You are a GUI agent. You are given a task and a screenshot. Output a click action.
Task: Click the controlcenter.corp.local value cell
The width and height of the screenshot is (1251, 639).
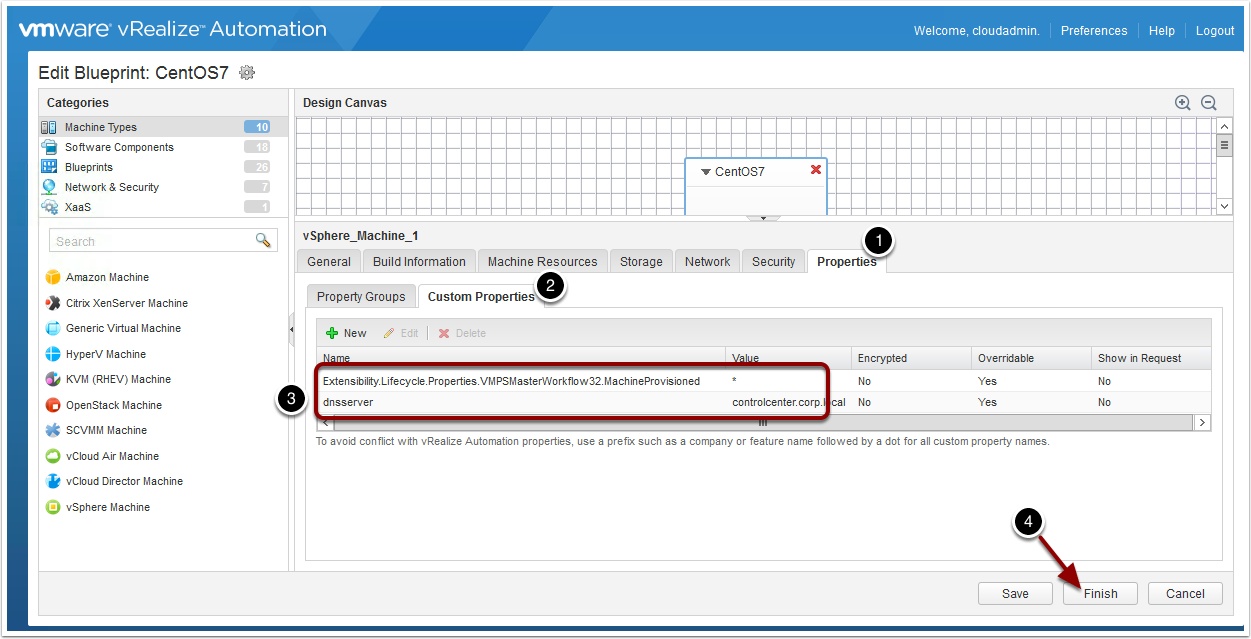788,402
